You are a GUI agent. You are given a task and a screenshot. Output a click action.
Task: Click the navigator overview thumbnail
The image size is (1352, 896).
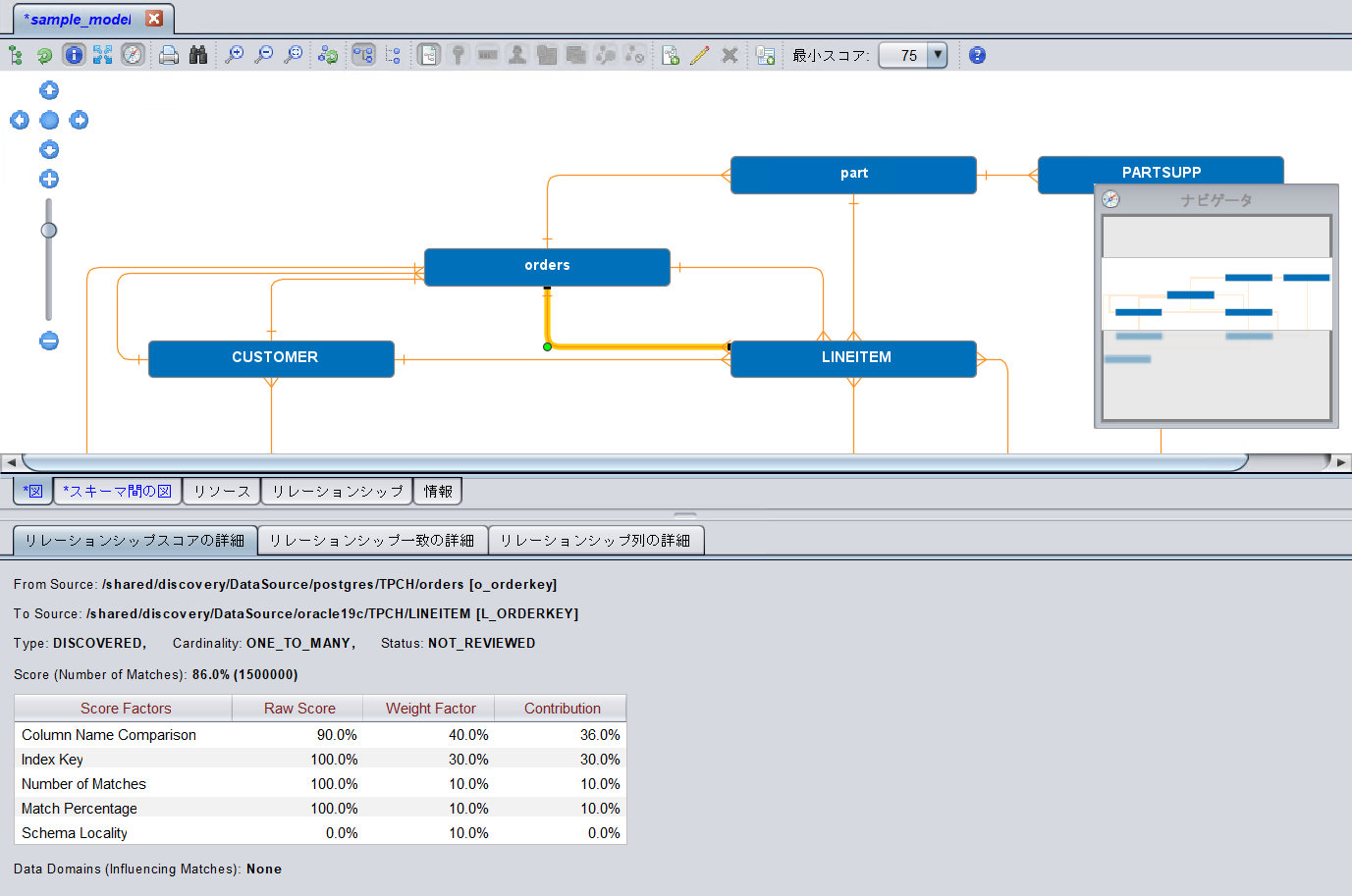(1217, 319)
